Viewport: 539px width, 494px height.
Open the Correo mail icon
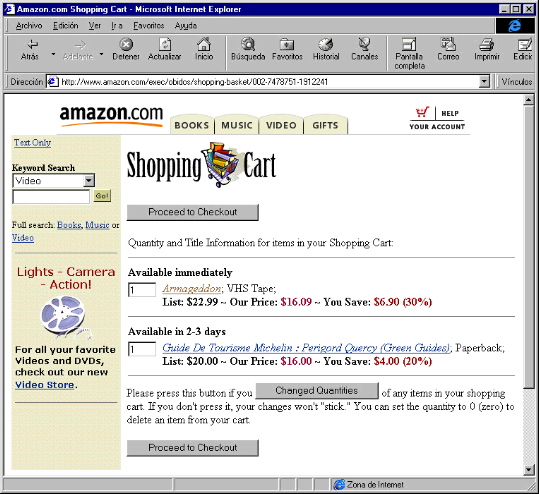pos(448,44)
